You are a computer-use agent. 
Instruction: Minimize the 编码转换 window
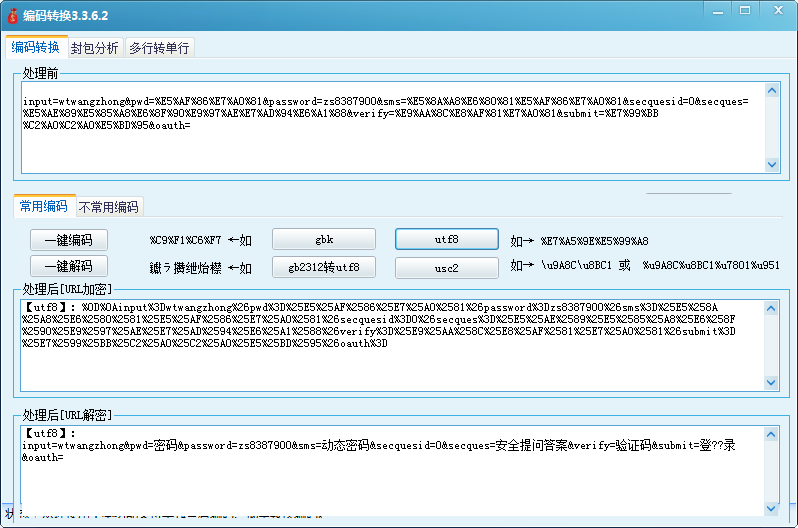pyautogui.click(x=717, y=9)
